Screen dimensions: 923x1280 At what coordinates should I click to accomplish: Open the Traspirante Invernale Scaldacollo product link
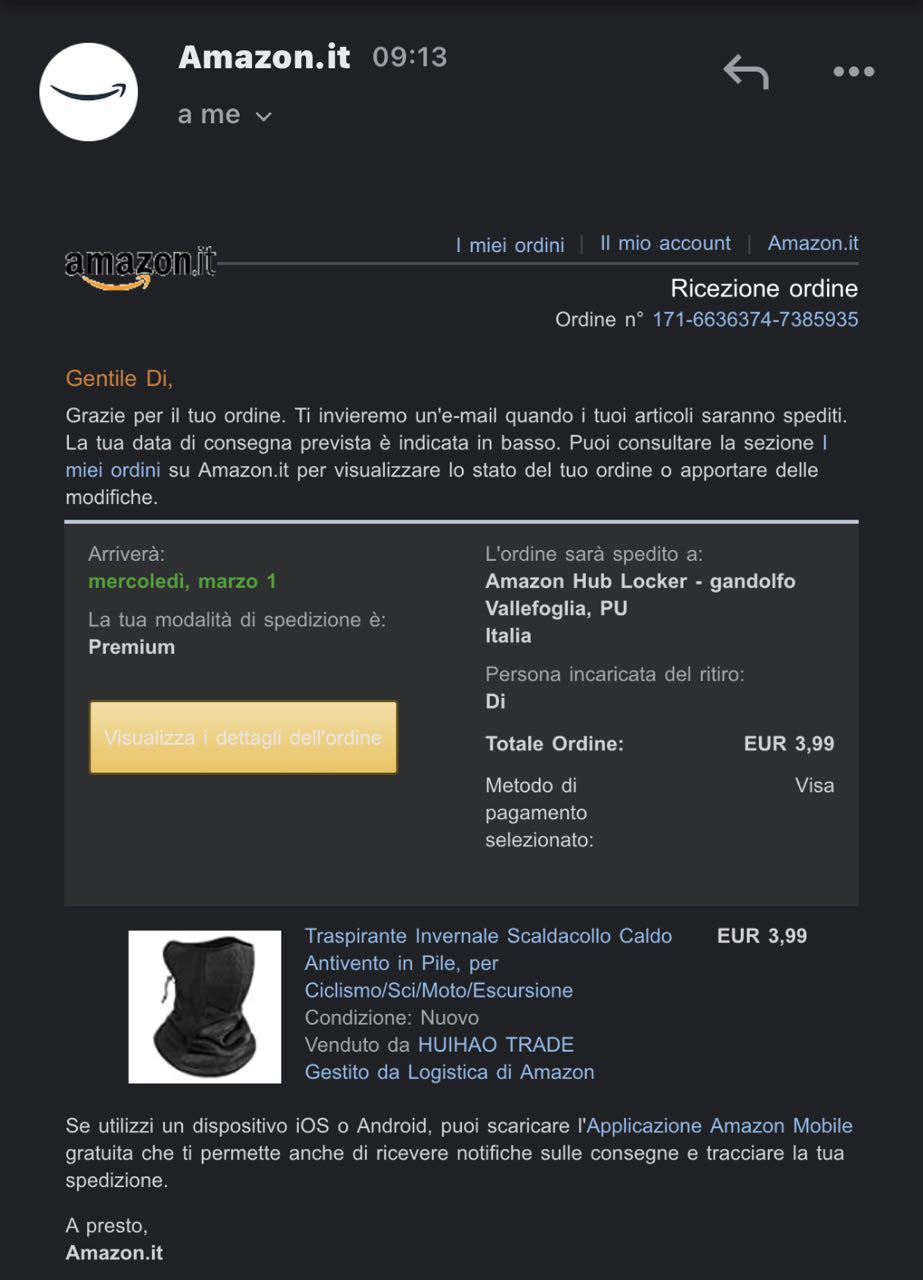488,963
